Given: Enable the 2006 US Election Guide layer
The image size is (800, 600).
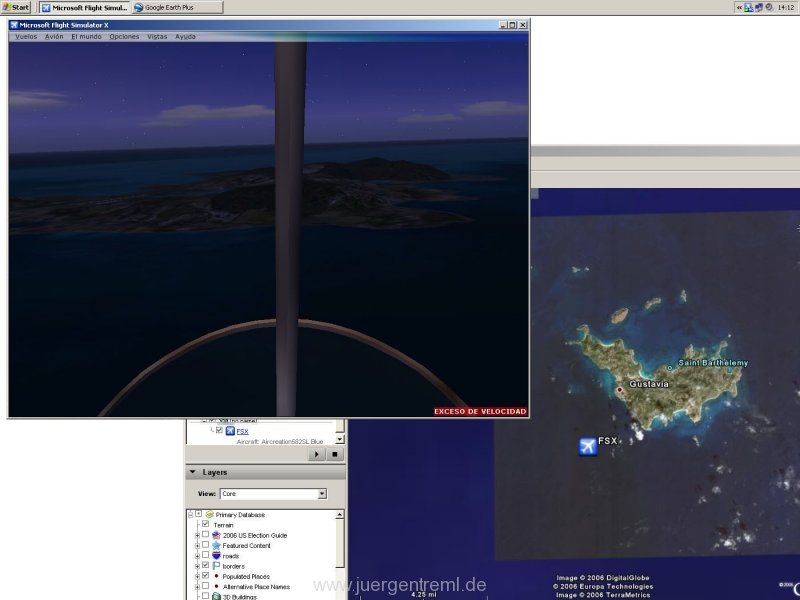Looking at the screenshot, I should 205,534.
